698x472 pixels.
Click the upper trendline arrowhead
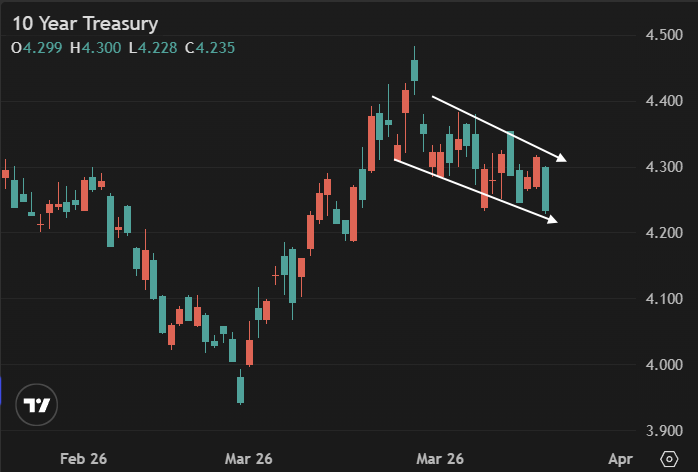pos(562,157)
